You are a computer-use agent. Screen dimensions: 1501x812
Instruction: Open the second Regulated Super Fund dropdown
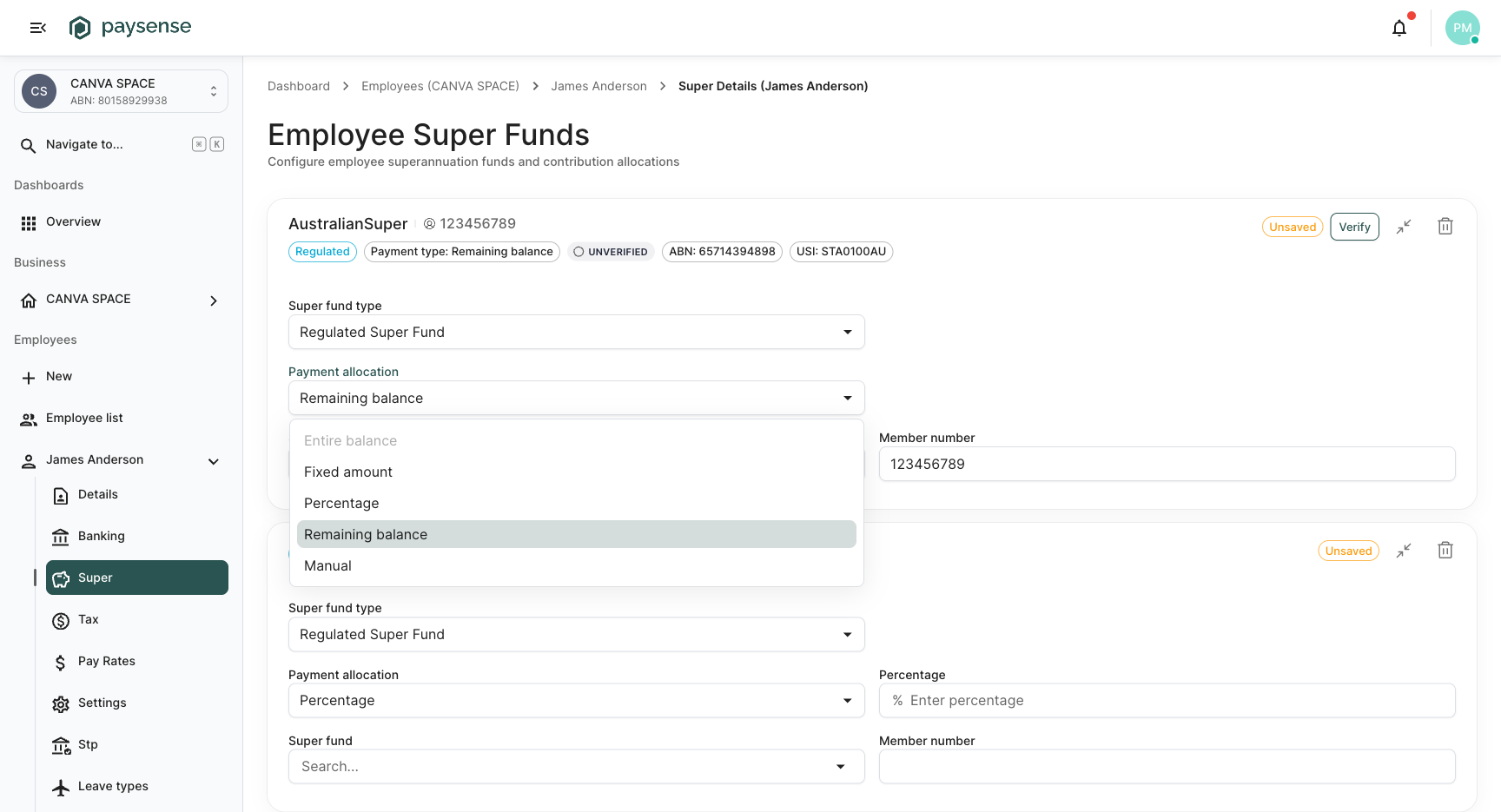tap(577, 634)
